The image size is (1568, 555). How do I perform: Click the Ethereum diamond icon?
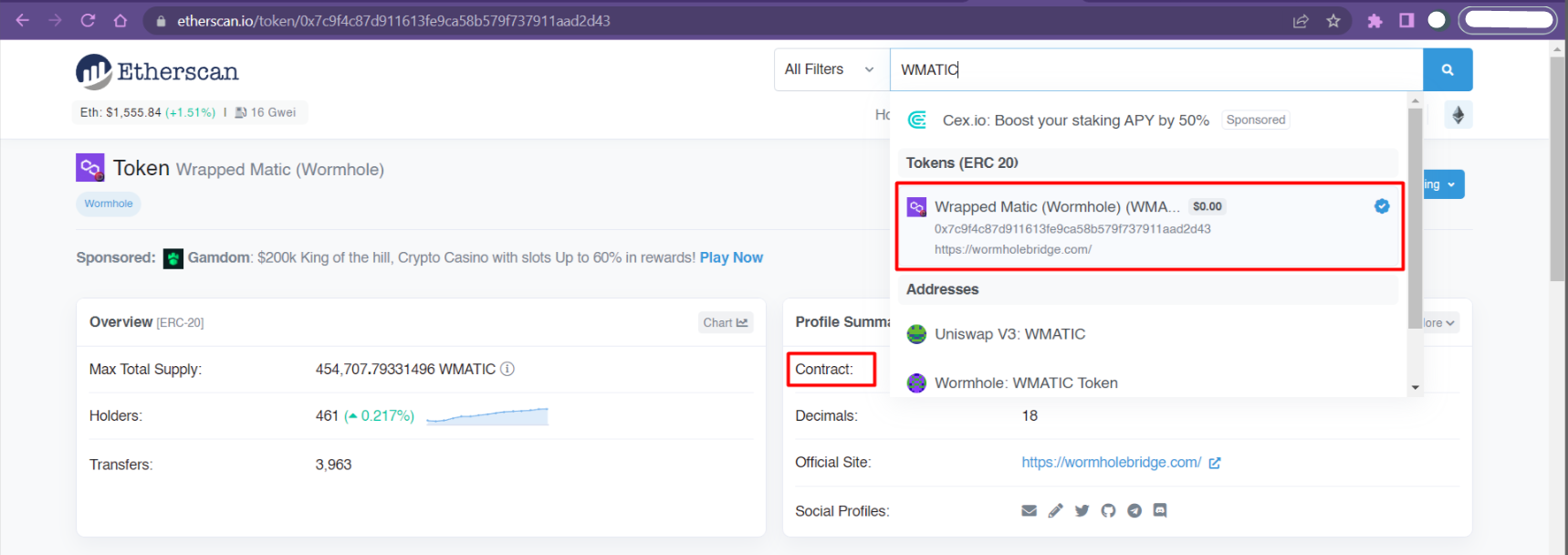click(1458, 115)
